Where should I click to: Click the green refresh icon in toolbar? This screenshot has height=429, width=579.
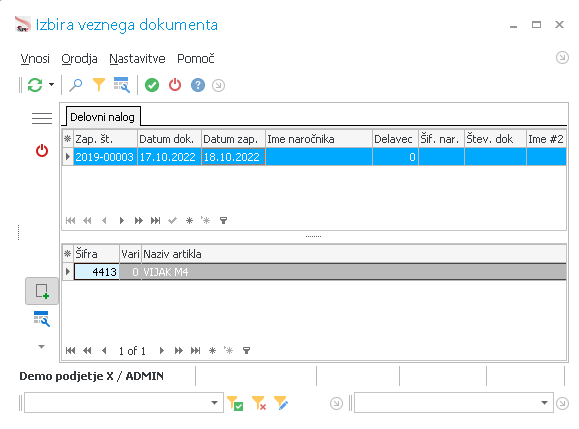tap(35, 85)
